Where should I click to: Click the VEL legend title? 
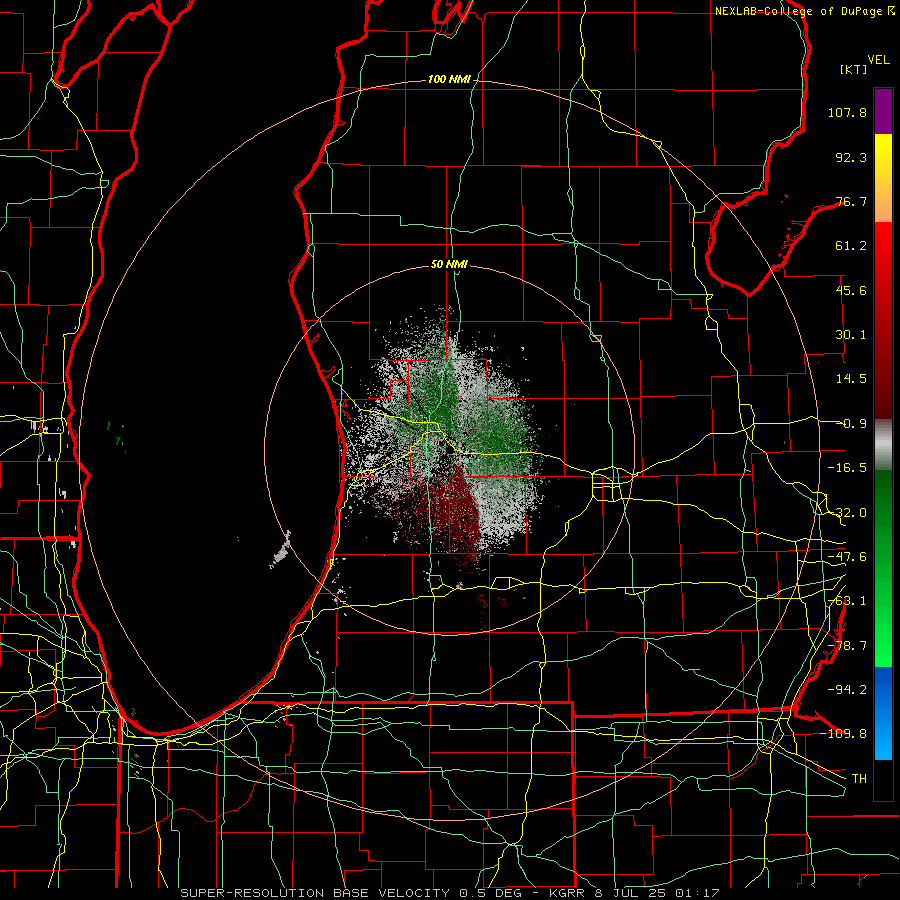click(878, 60)
